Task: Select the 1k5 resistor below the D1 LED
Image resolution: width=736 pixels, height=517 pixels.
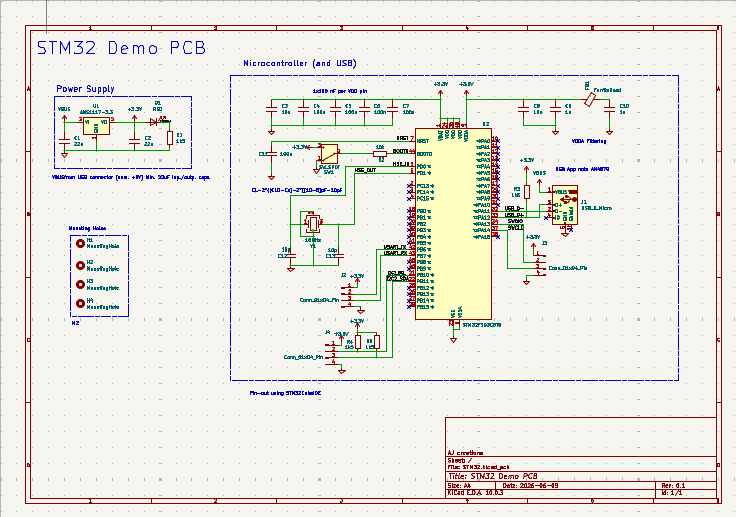Action: [170, 138]
